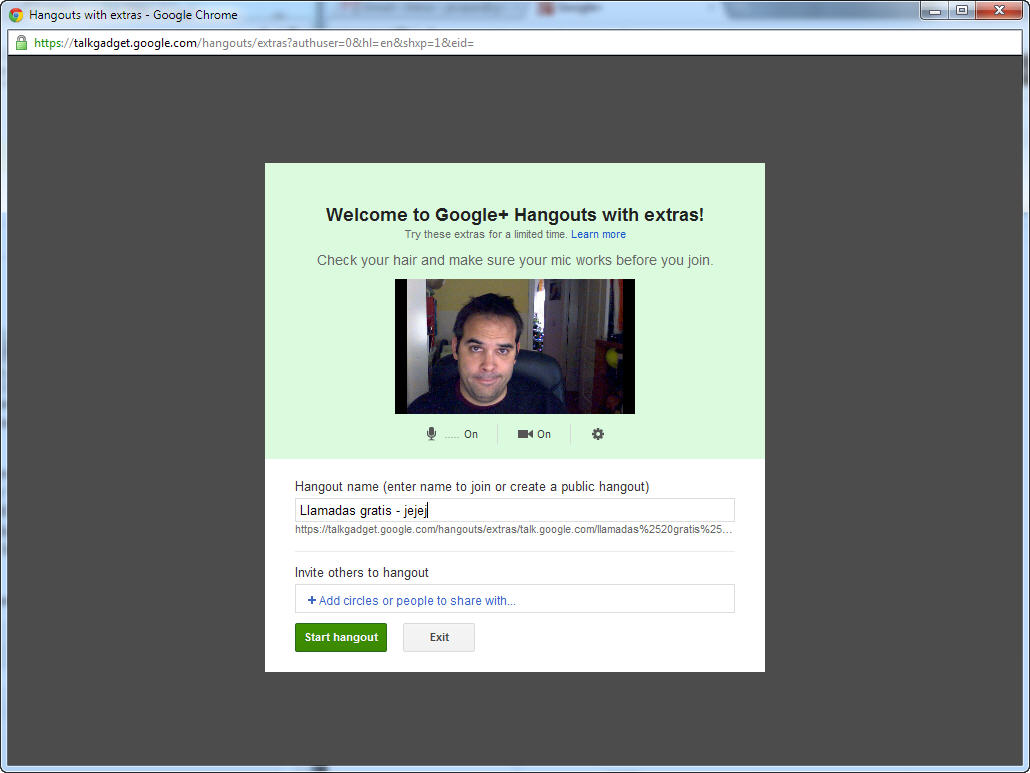The width and height of the screenshot is (1030, 773).
Task: Mute the microphone toggle showing On
Action: pyautogui.click(x=452, y=434)
